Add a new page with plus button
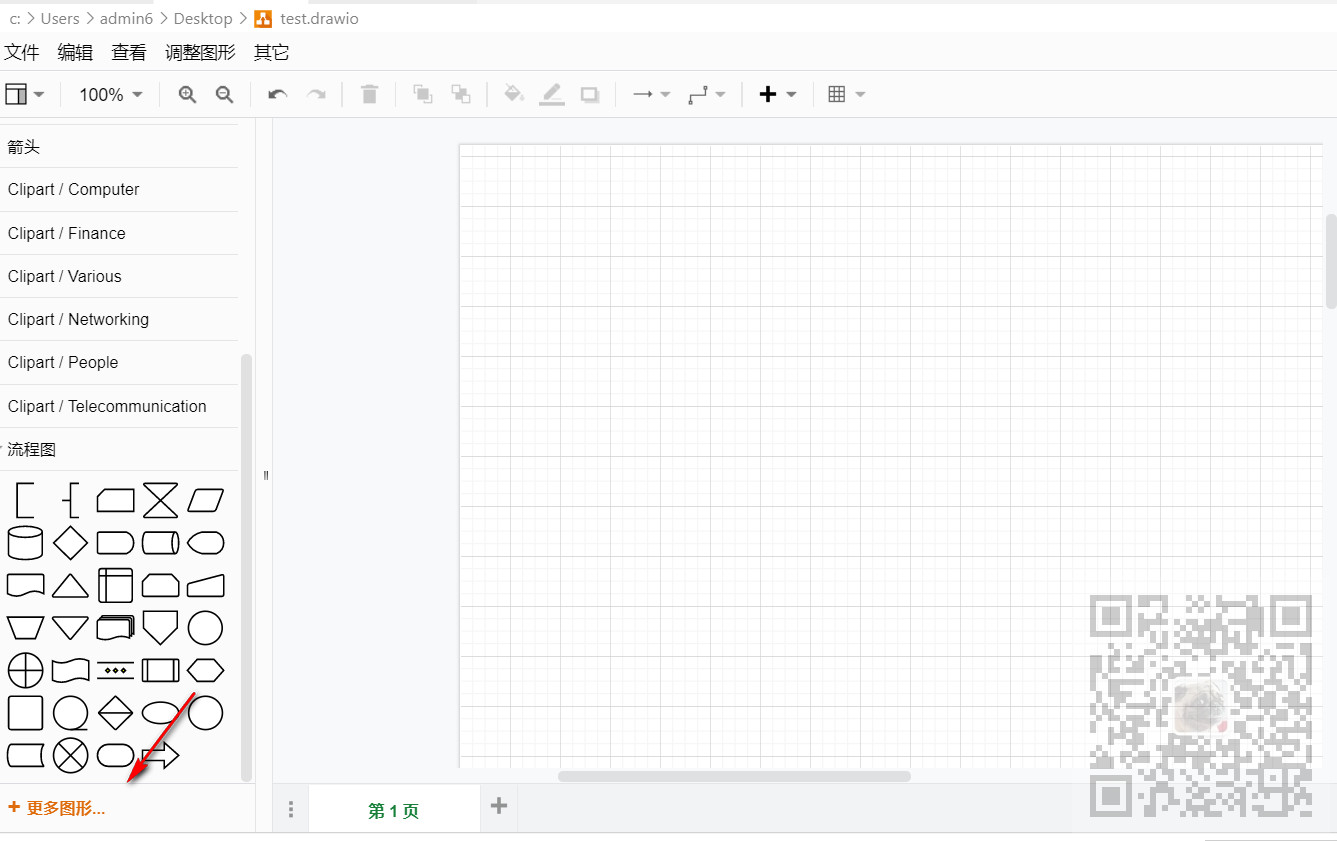This screenshot has width=1337, height=841. click(x=499, y=806)
